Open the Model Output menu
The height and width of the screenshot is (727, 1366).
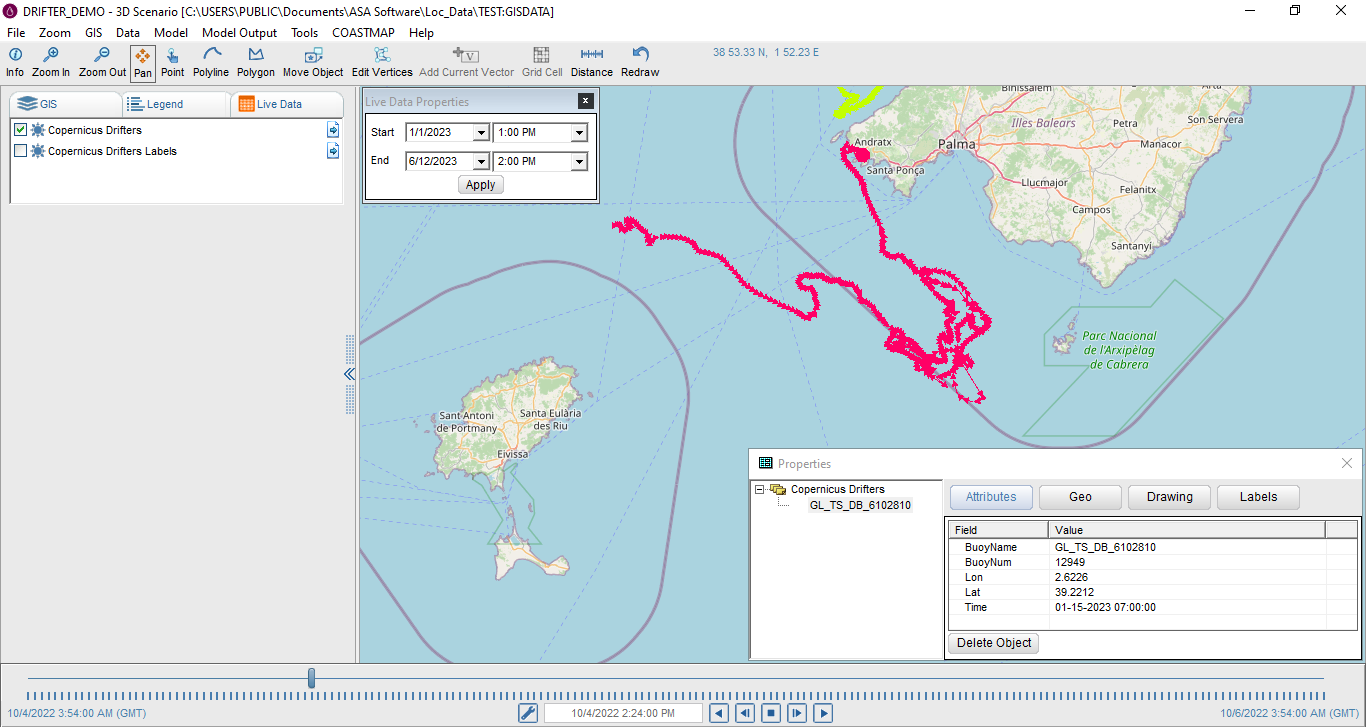pos(239,33)
